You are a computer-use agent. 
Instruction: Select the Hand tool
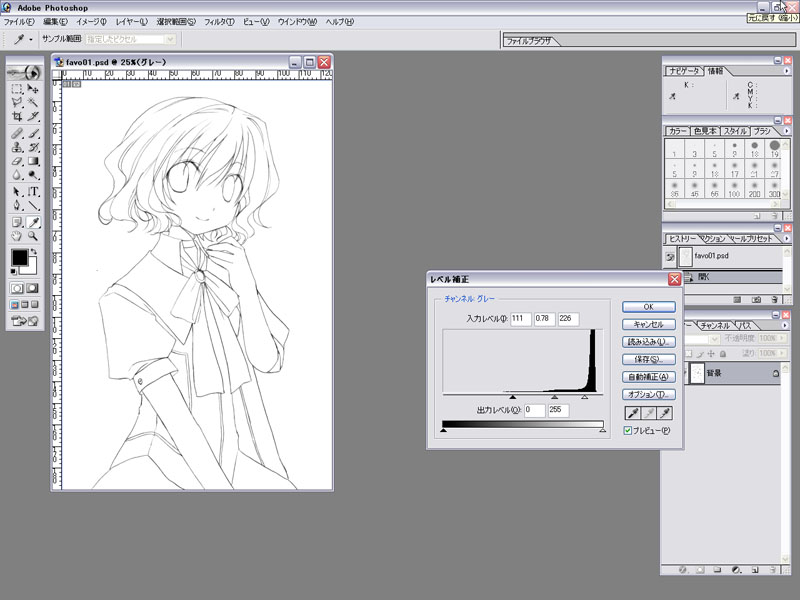tap(17, 236)
